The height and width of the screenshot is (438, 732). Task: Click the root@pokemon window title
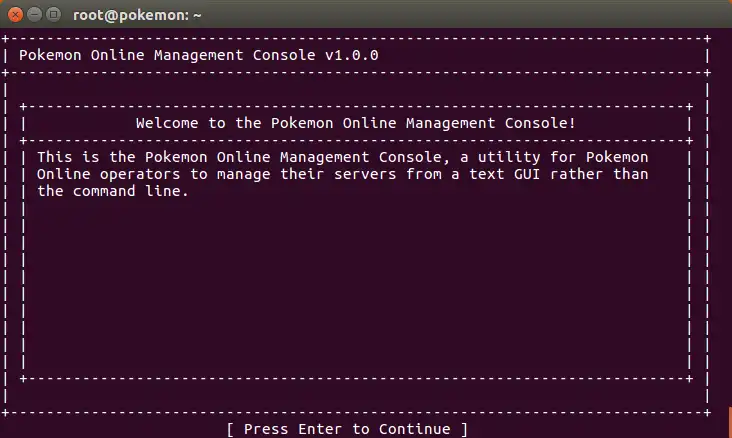click(137, 15)
